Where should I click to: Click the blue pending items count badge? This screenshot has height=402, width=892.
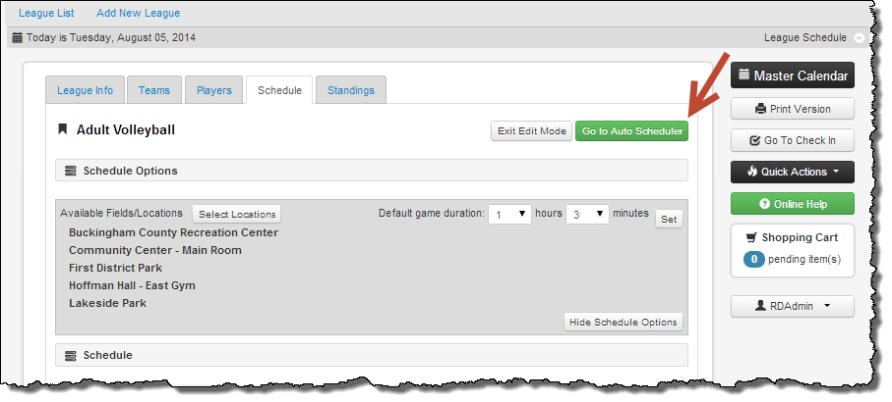point(754,259)
